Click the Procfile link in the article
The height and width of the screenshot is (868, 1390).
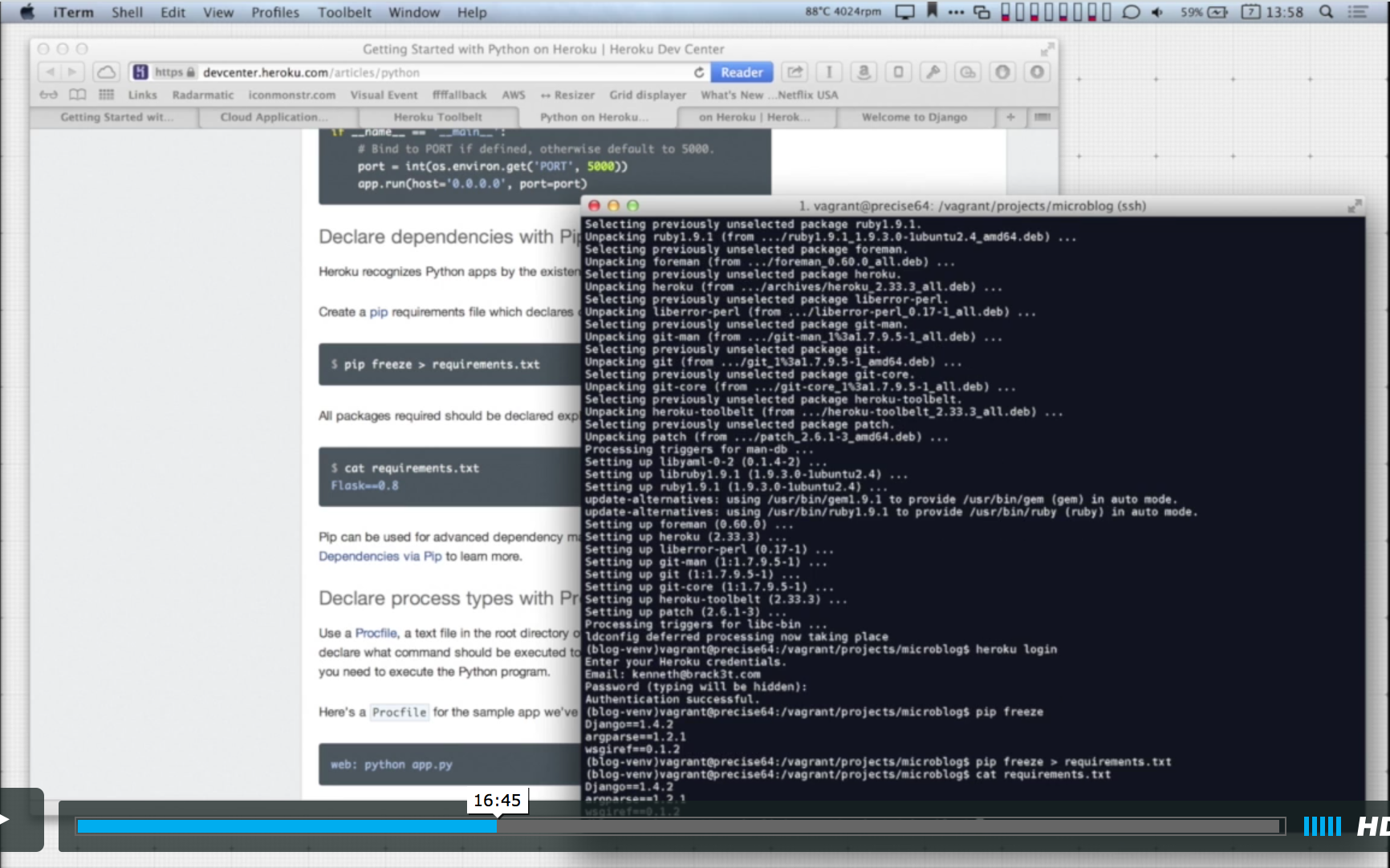(x=376, y=633)
